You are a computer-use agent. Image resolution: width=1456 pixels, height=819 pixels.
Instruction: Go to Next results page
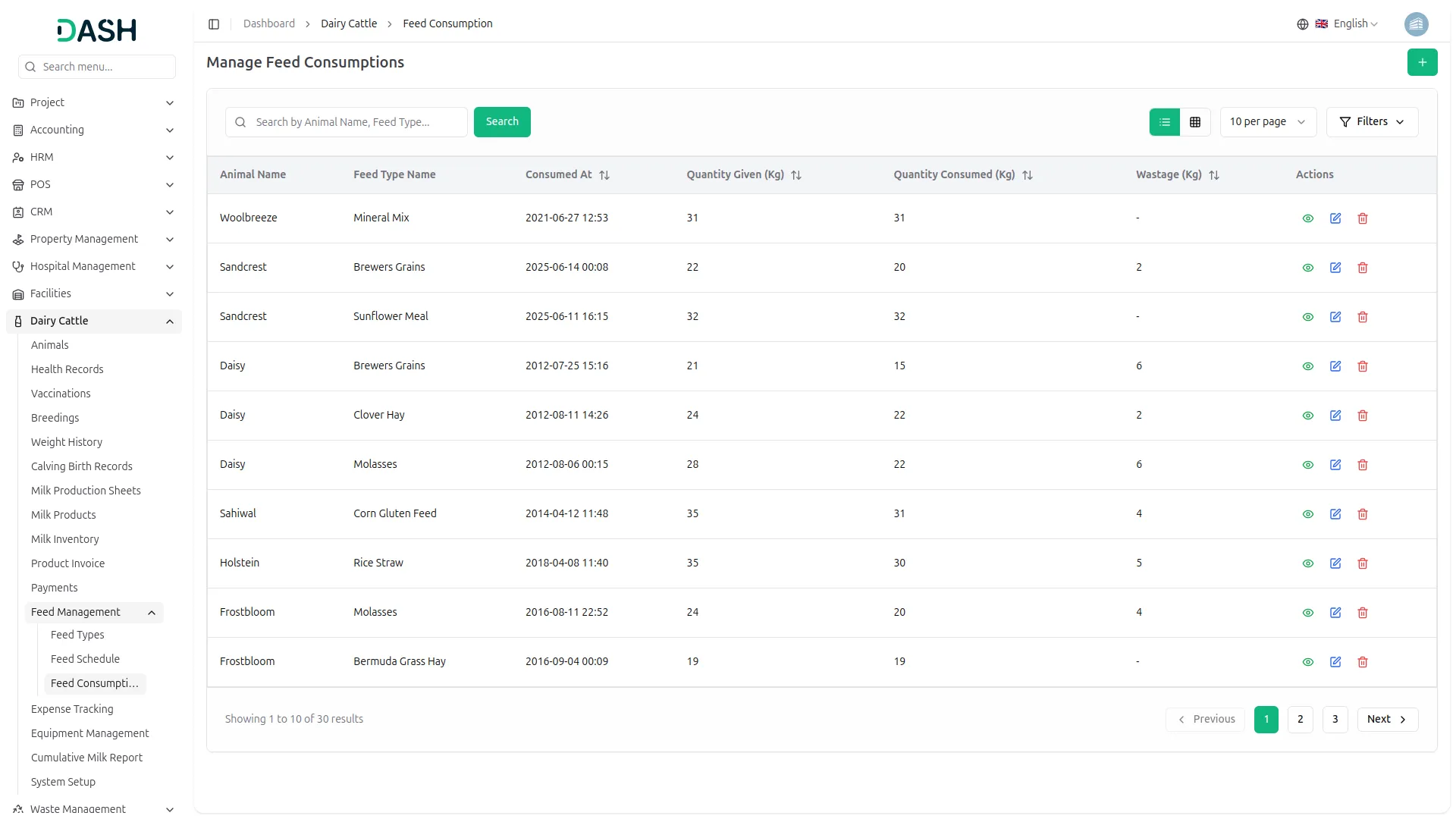click(1387, 720)
